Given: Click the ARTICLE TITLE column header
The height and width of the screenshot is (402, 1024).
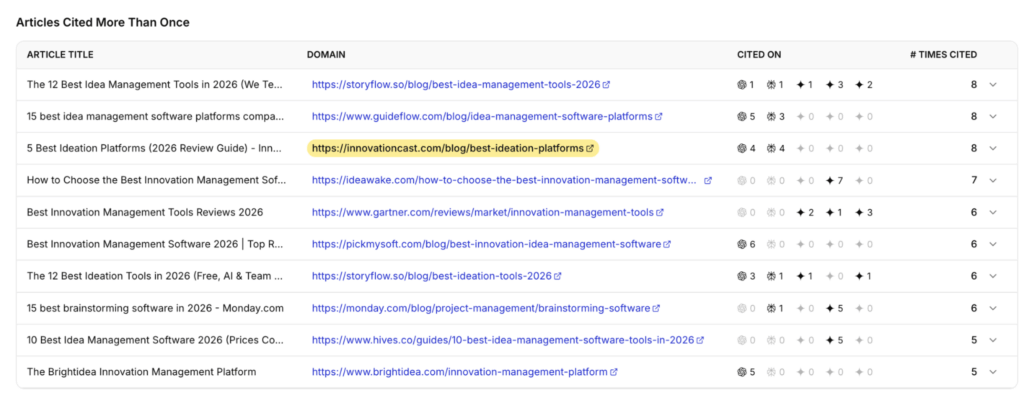Looking at the screenshot, I should pyautogui.click(x=60, y=55).
